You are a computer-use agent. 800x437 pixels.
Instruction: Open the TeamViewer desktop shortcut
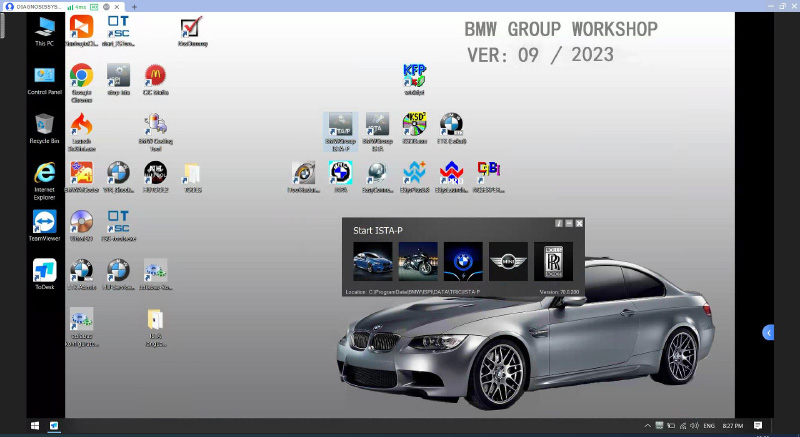(44, 222)
